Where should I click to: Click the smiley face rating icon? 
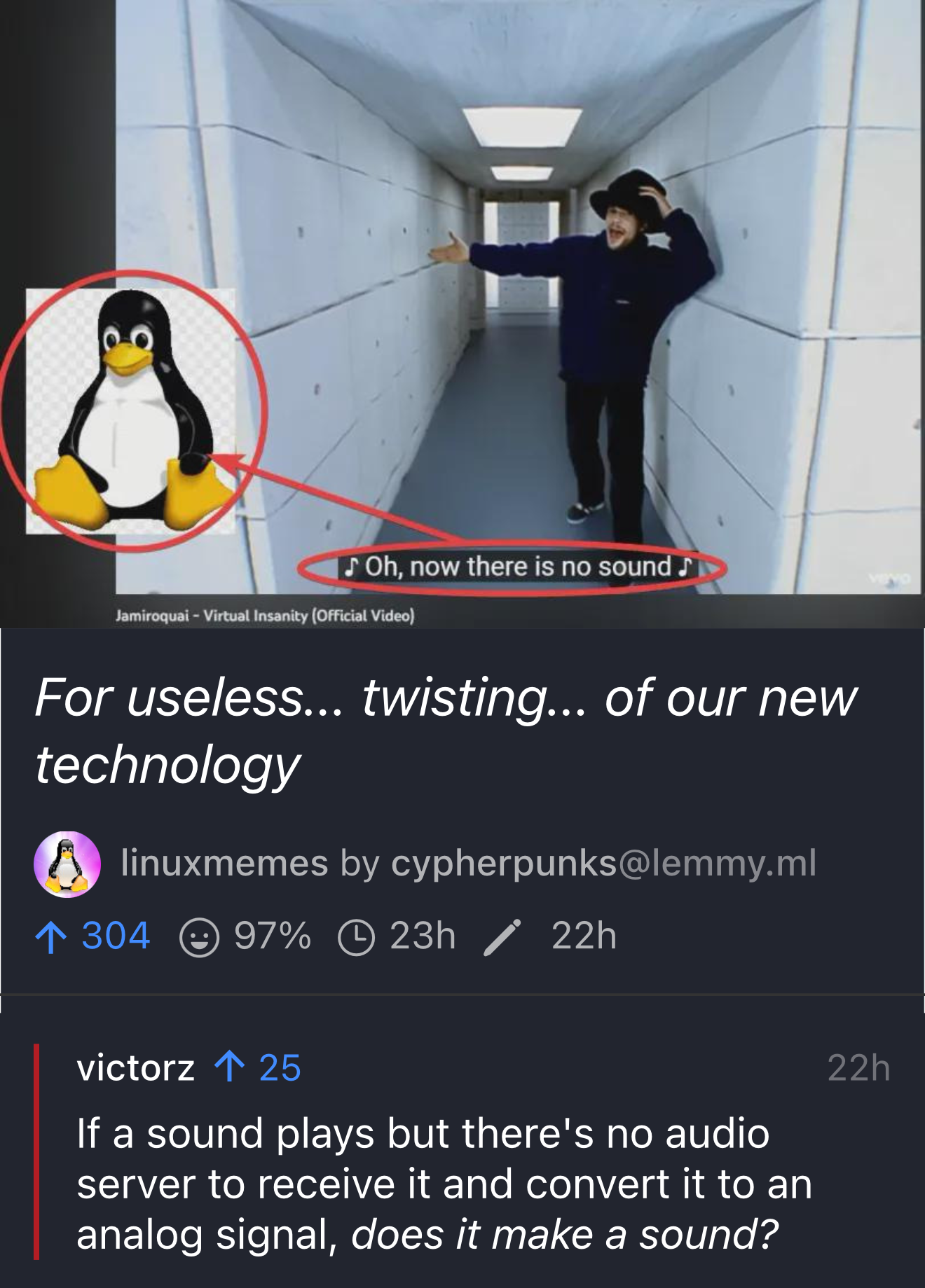[200, 937]
